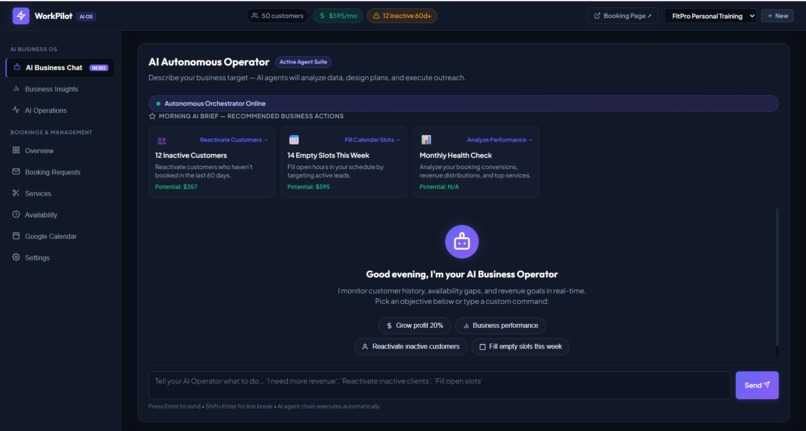Click the $595/mo revenue badge
The image size is (806, 431).
pos(338,16)
